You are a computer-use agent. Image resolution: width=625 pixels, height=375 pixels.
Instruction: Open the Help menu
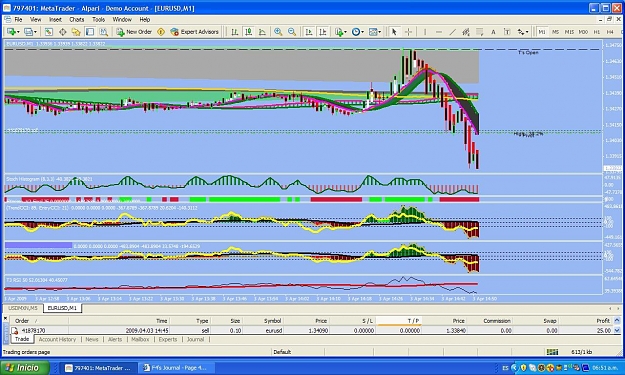(145, 20)
